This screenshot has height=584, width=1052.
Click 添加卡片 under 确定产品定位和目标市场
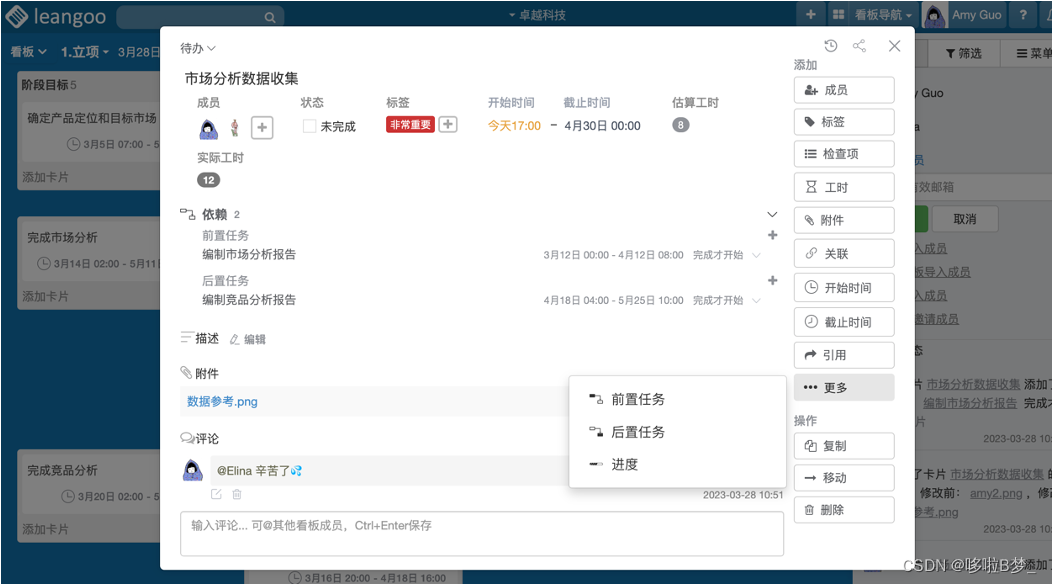pos(45,177)
